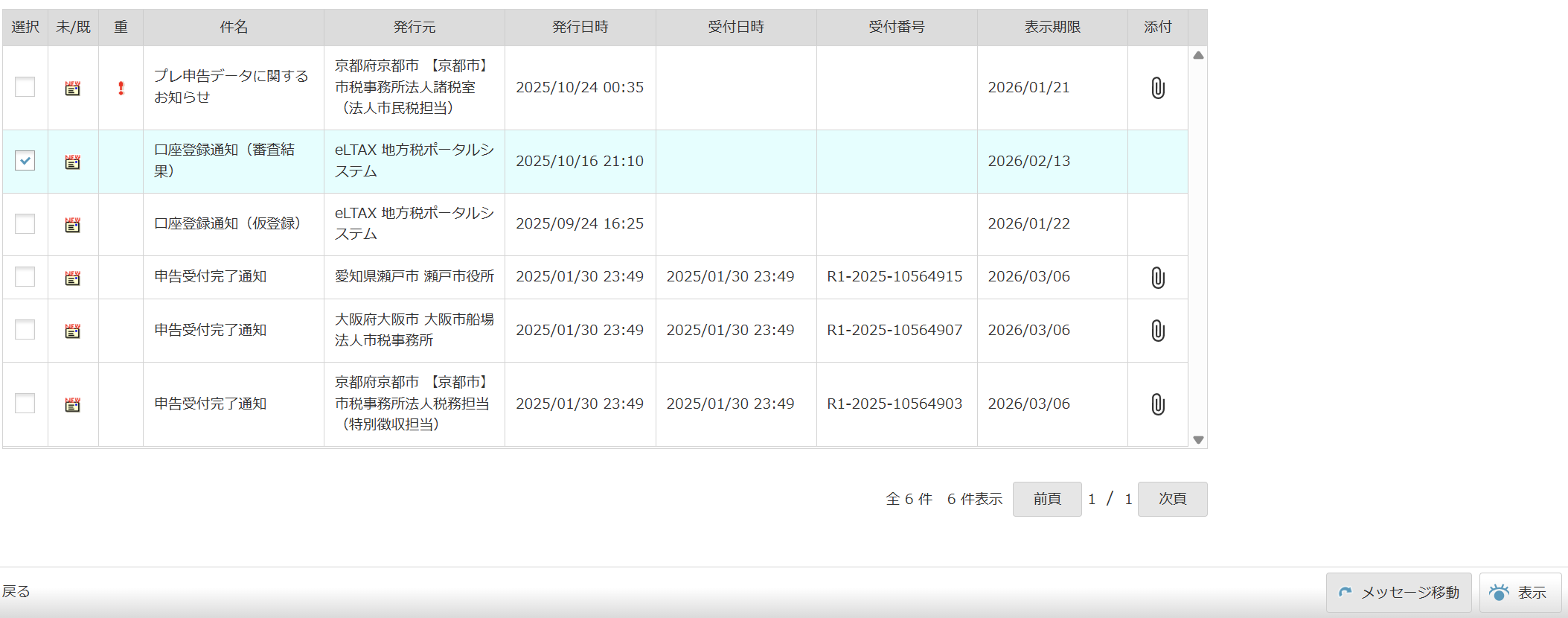The height and width of the screenshot is (618, 1568).
Task: Click unread icon on 口座登録通知（仮登録） row
Action: click(x=72, y=225)
